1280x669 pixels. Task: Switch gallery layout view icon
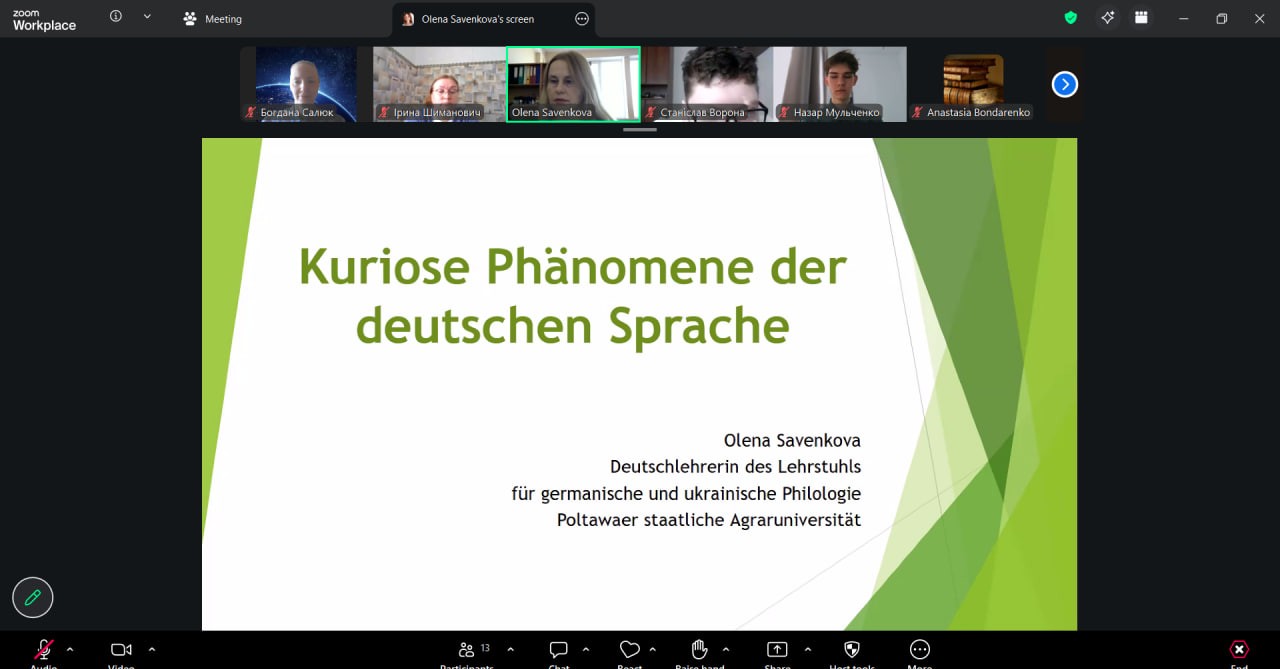point(1141,18)
